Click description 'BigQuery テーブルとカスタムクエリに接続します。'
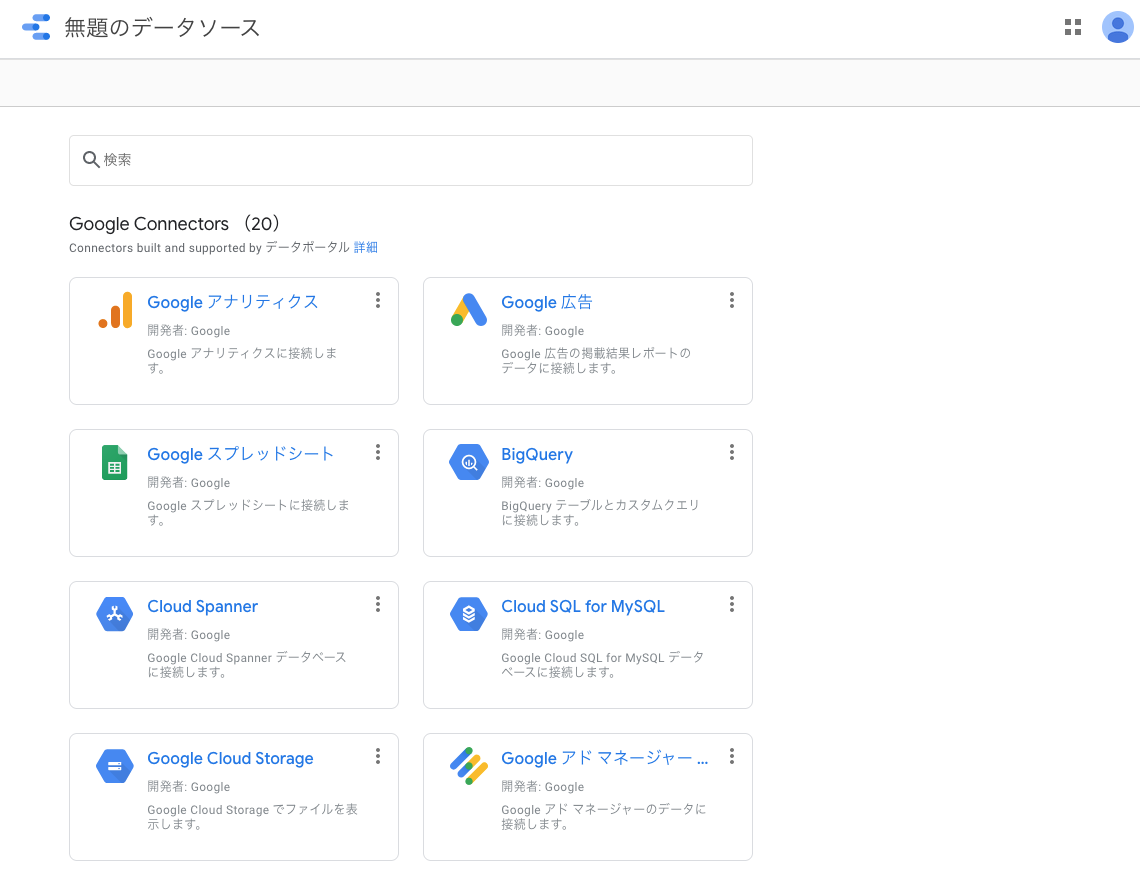This screenshot has width=1140, height=879. (x=600, y=513)
